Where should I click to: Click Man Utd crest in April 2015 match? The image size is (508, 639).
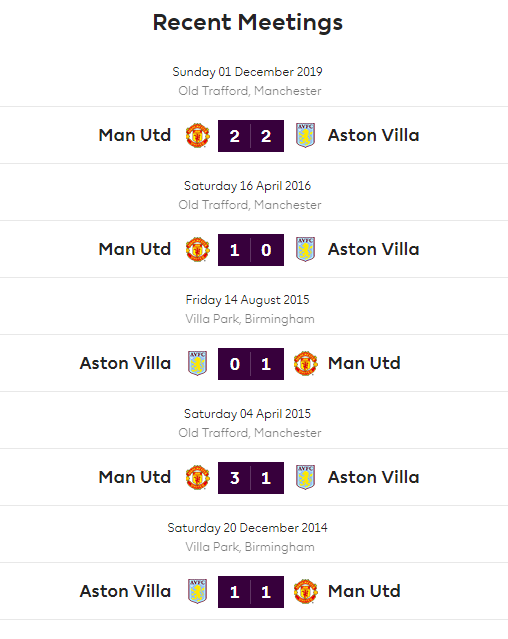198,478
